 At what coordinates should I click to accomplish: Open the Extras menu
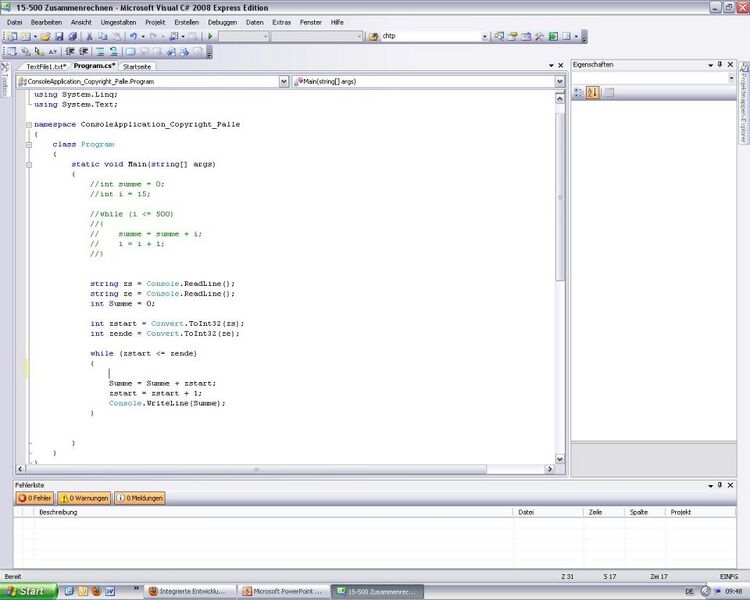[281, 22]
